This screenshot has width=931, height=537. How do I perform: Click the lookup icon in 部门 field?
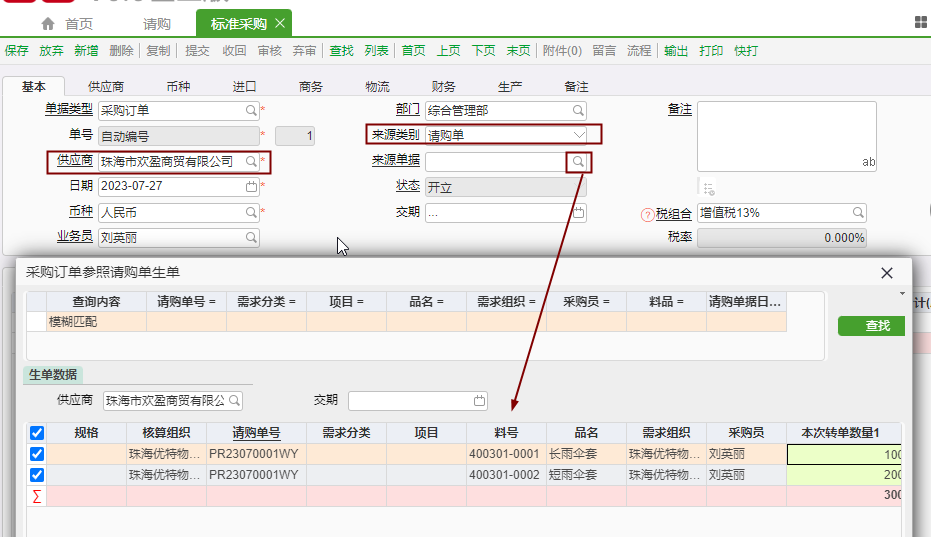pos(578,110)
